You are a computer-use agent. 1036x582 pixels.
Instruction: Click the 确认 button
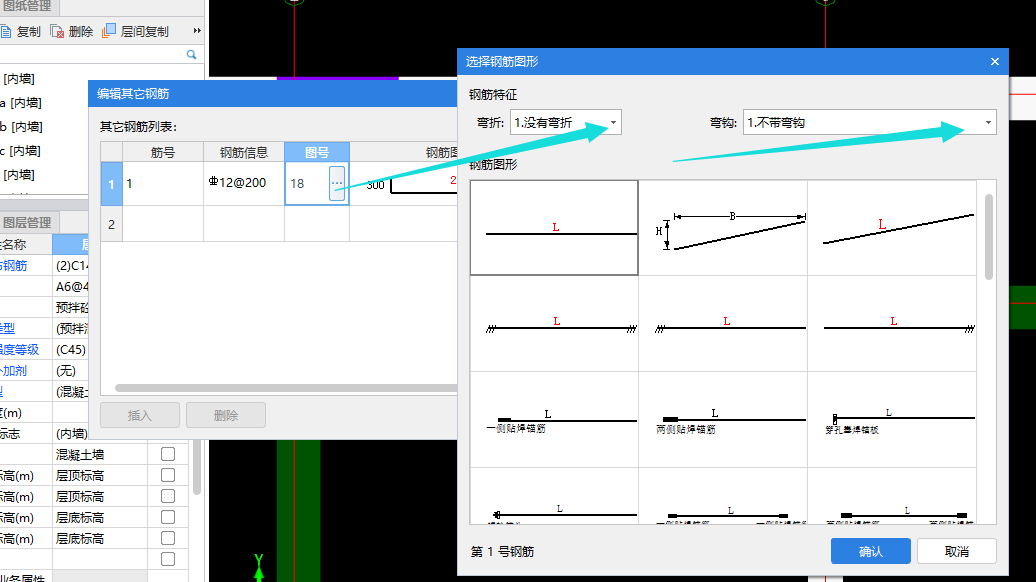point(870,551)
